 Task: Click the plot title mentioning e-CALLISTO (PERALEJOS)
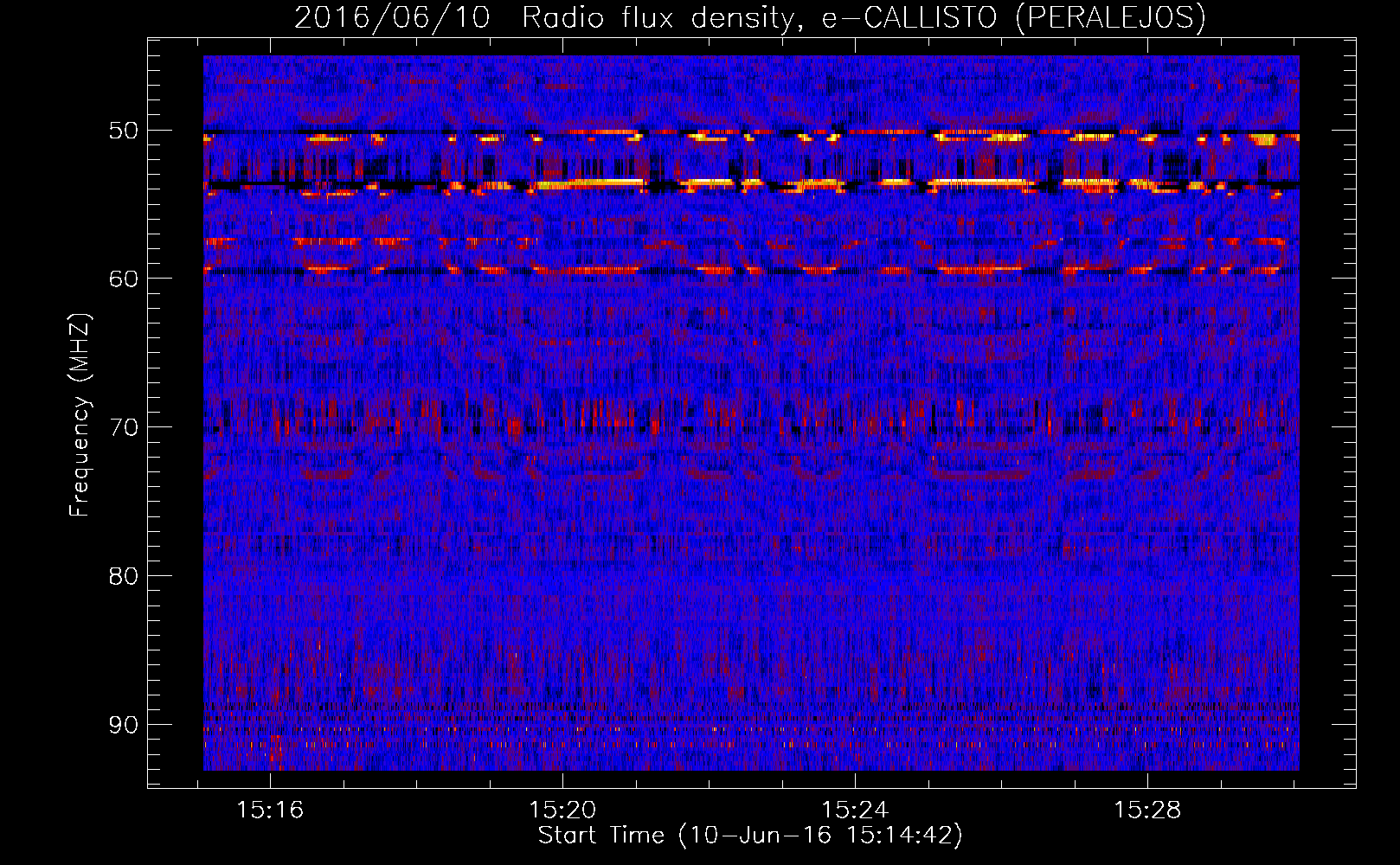[750, 17]
